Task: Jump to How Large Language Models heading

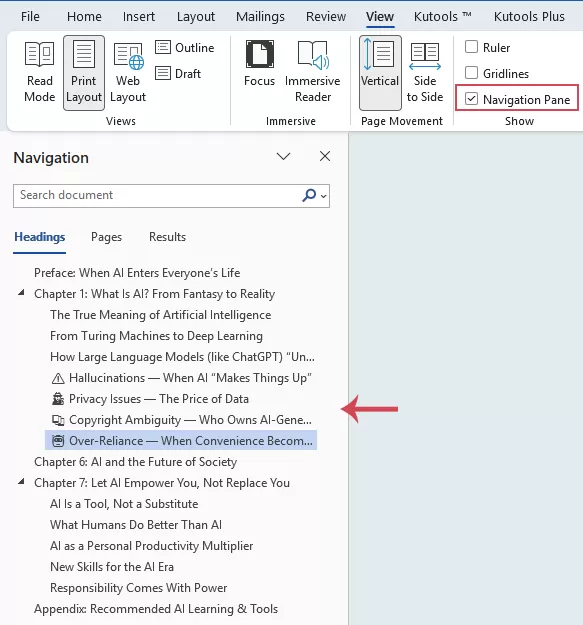Action: (x=182, y=357)
